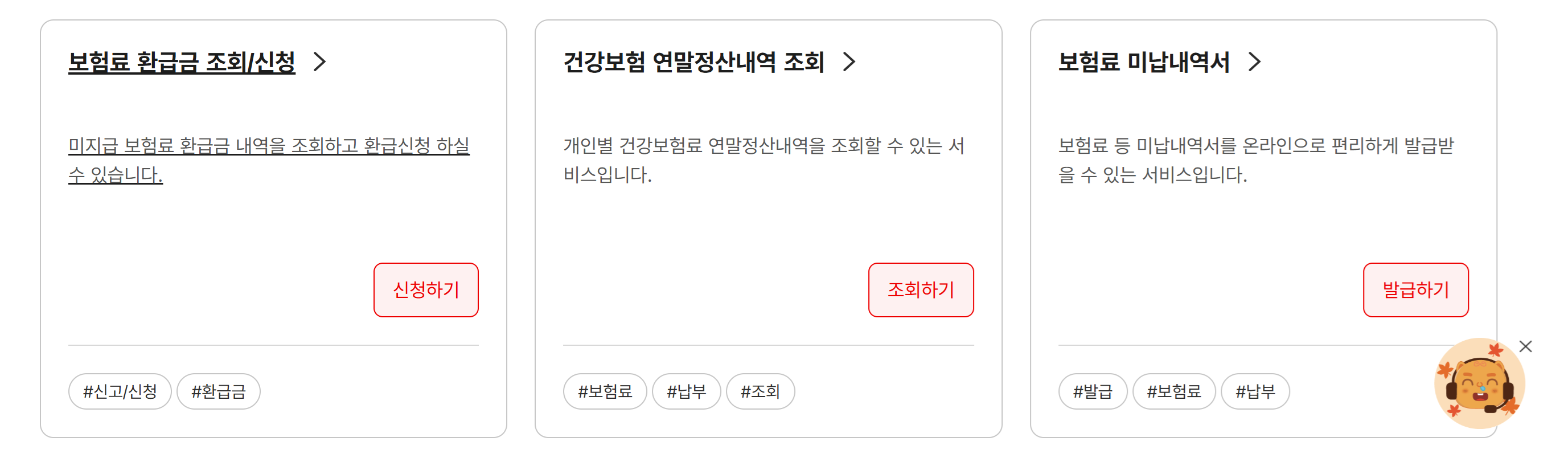Click the #환급금 tag

click(x=220, y=392)
